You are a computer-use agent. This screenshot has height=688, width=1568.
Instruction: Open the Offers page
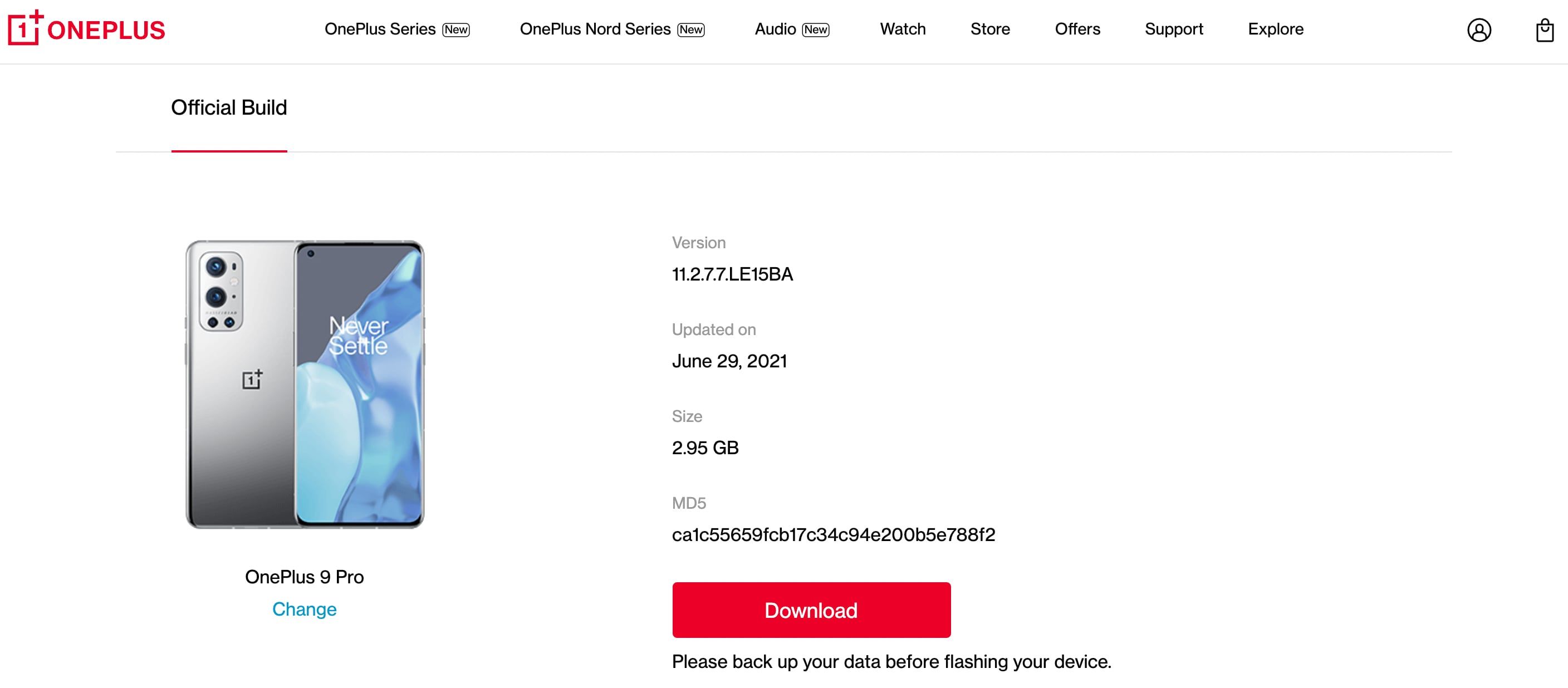(1077, 28)
